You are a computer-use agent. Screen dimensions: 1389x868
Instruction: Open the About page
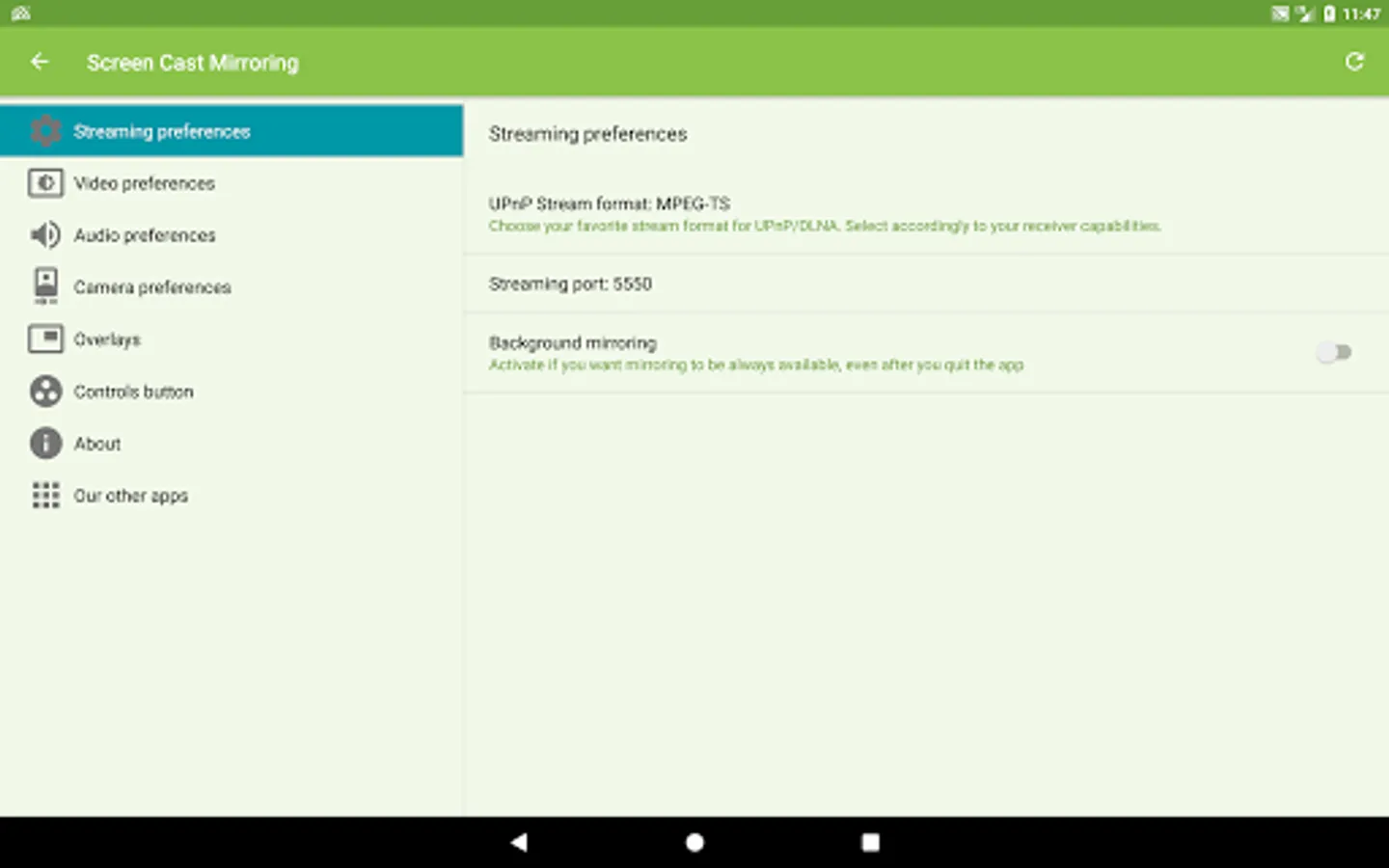tap(231, 444)
